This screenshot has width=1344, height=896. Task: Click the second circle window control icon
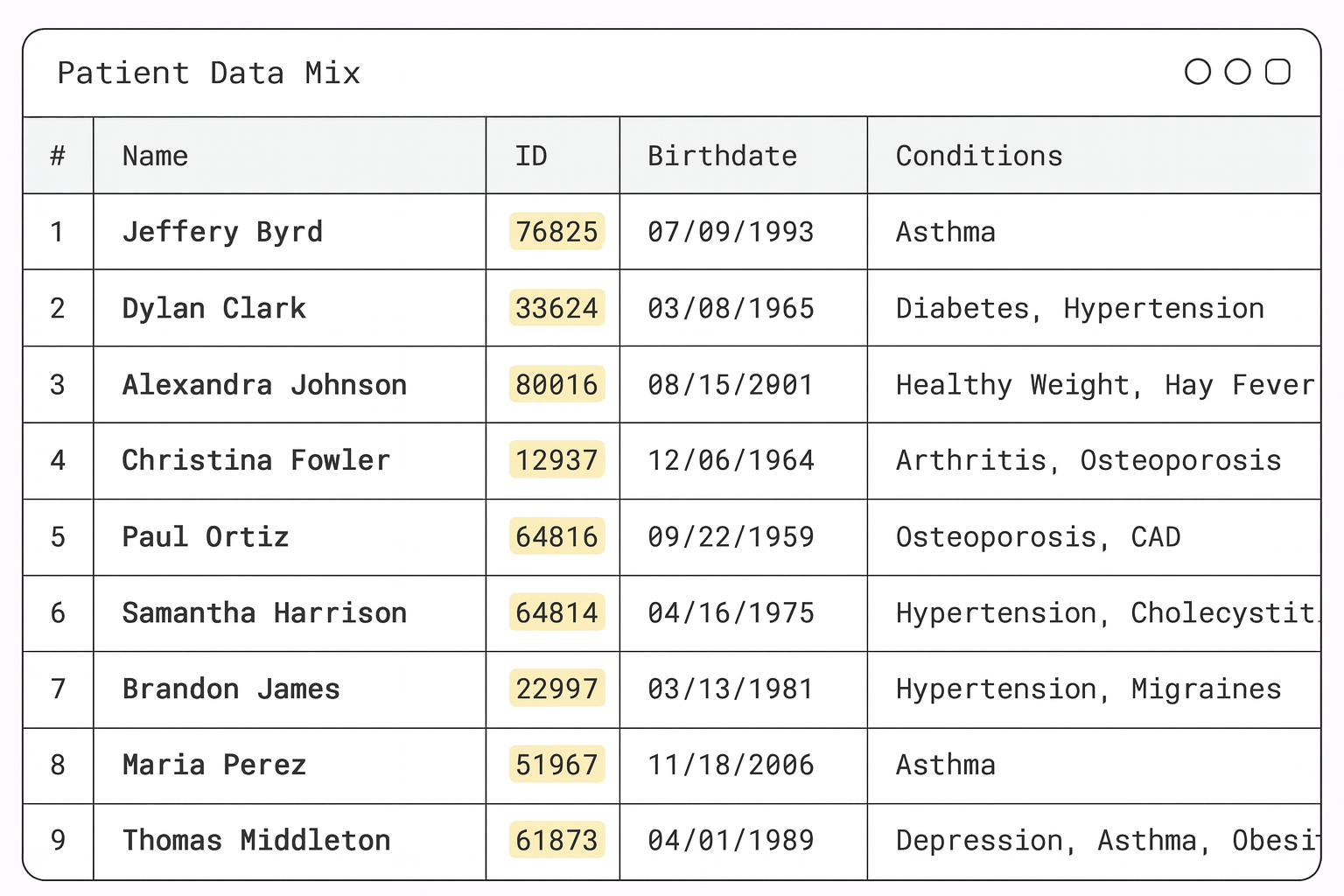(1237, 72)
